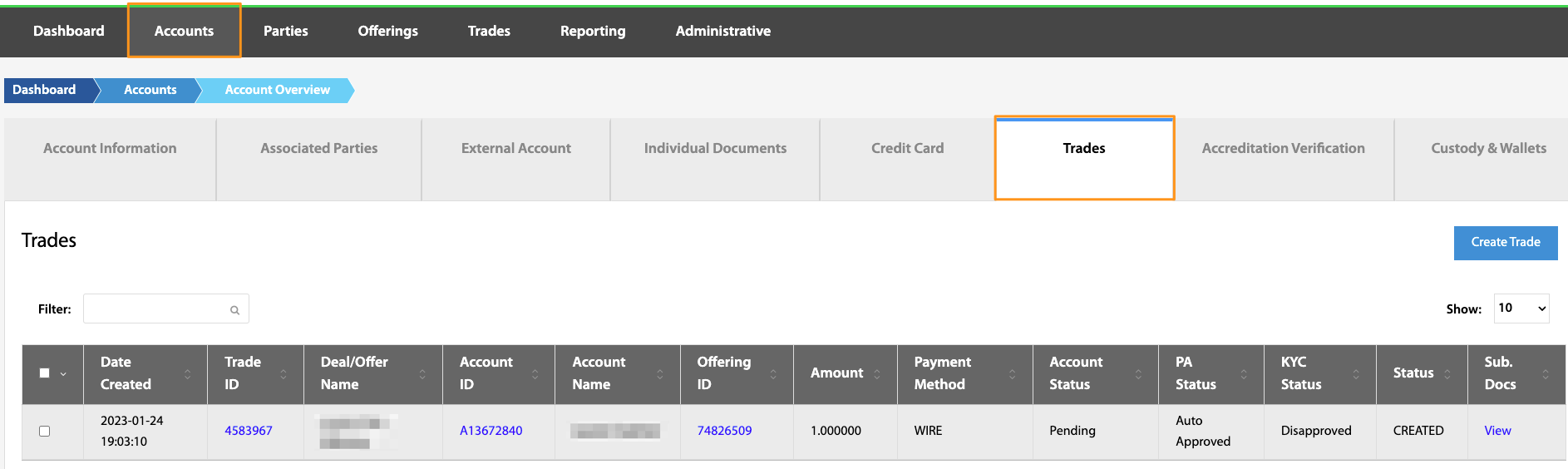Click the amount value 1.000000
This screenshot has height=469, width=1568.
[x=836, y=431]
